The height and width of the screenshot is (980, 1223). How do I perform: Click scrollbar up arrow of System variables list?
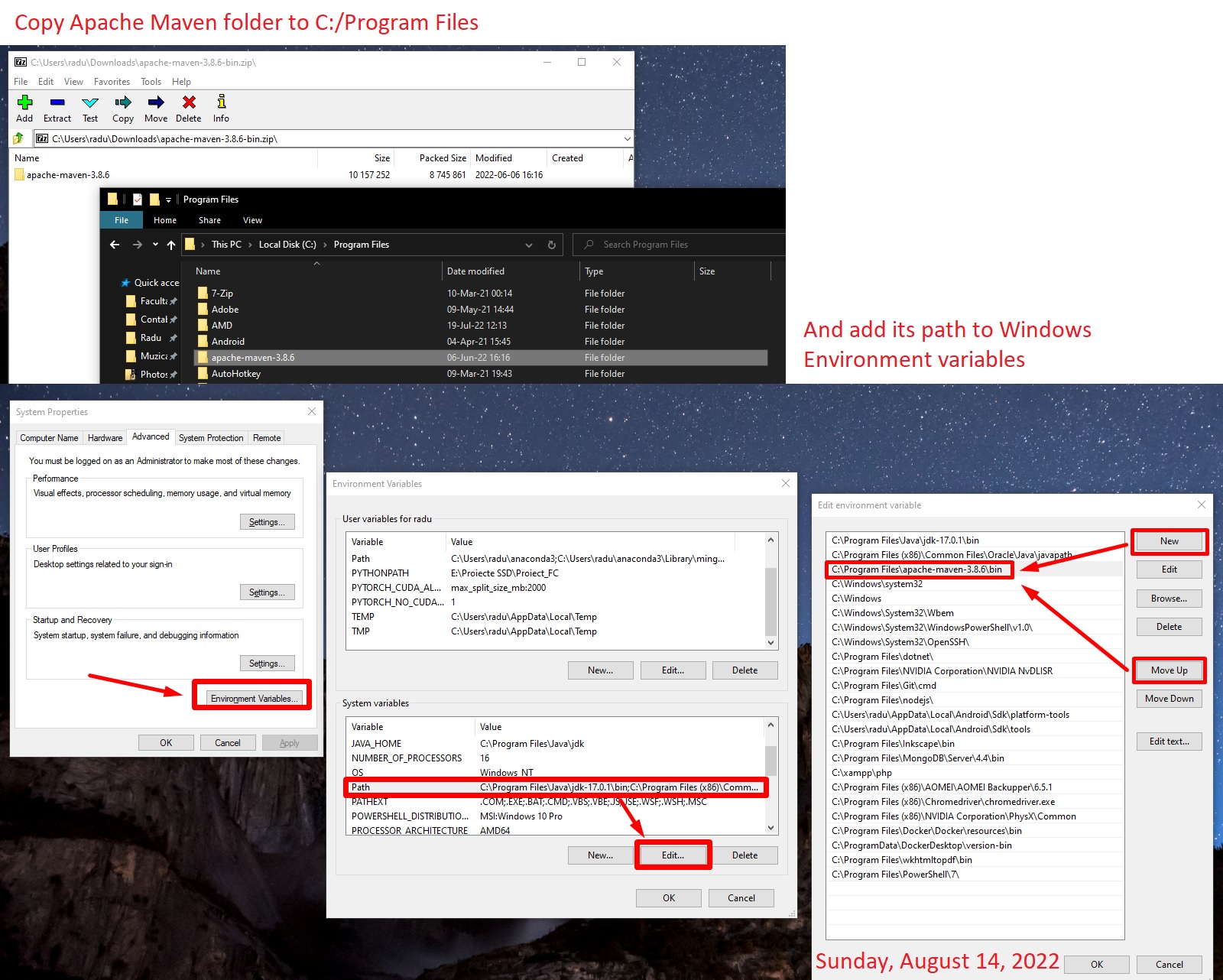pos(770,725)
